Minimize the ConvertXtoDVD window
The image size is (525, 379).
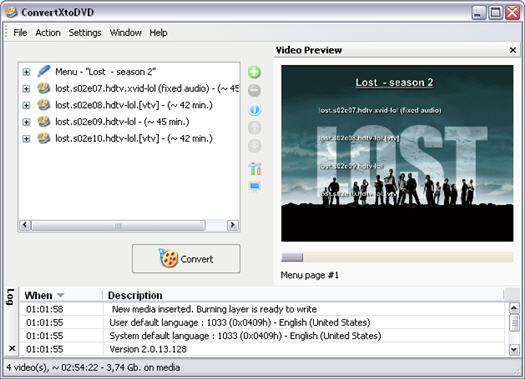pyautogui.click(x=479, y=13)
